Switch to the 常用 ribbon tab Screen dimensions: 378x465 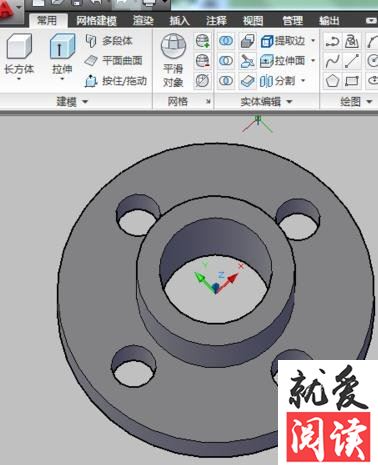point(47,21)
